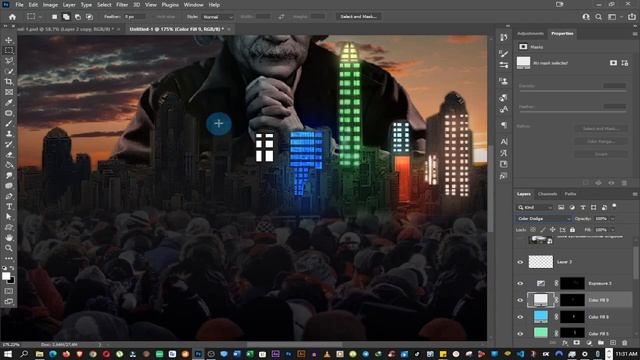Screen dimensions: 640x360
Task: Open the Layers panel menu
Action: pos(635,194)
